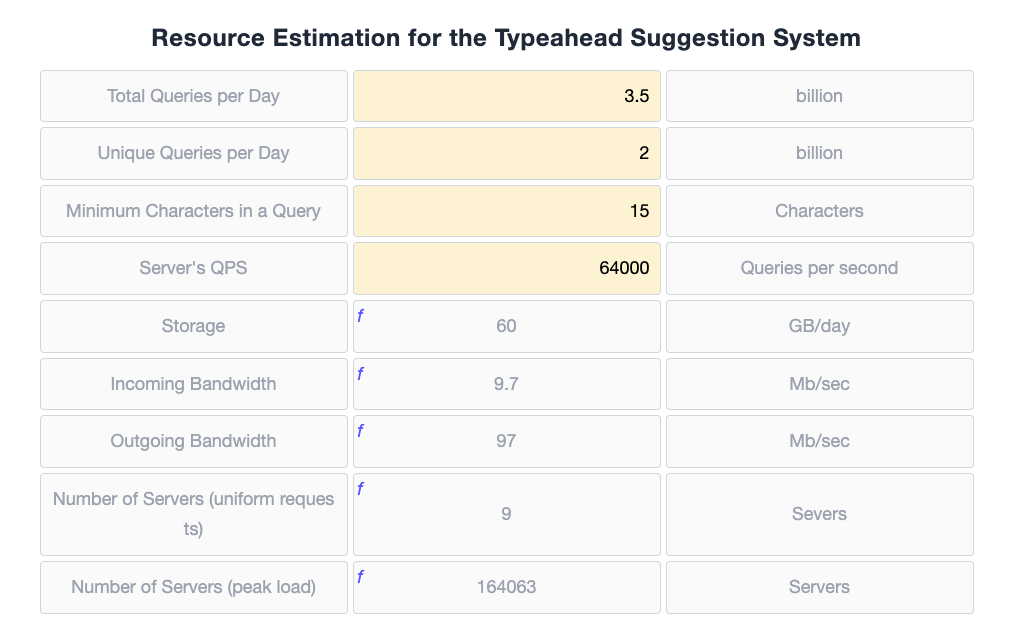Click the formula icon beside Incoming Bandwidth value
The width and height of the screenshot is (1022, 631).
[x=360, y=374]
